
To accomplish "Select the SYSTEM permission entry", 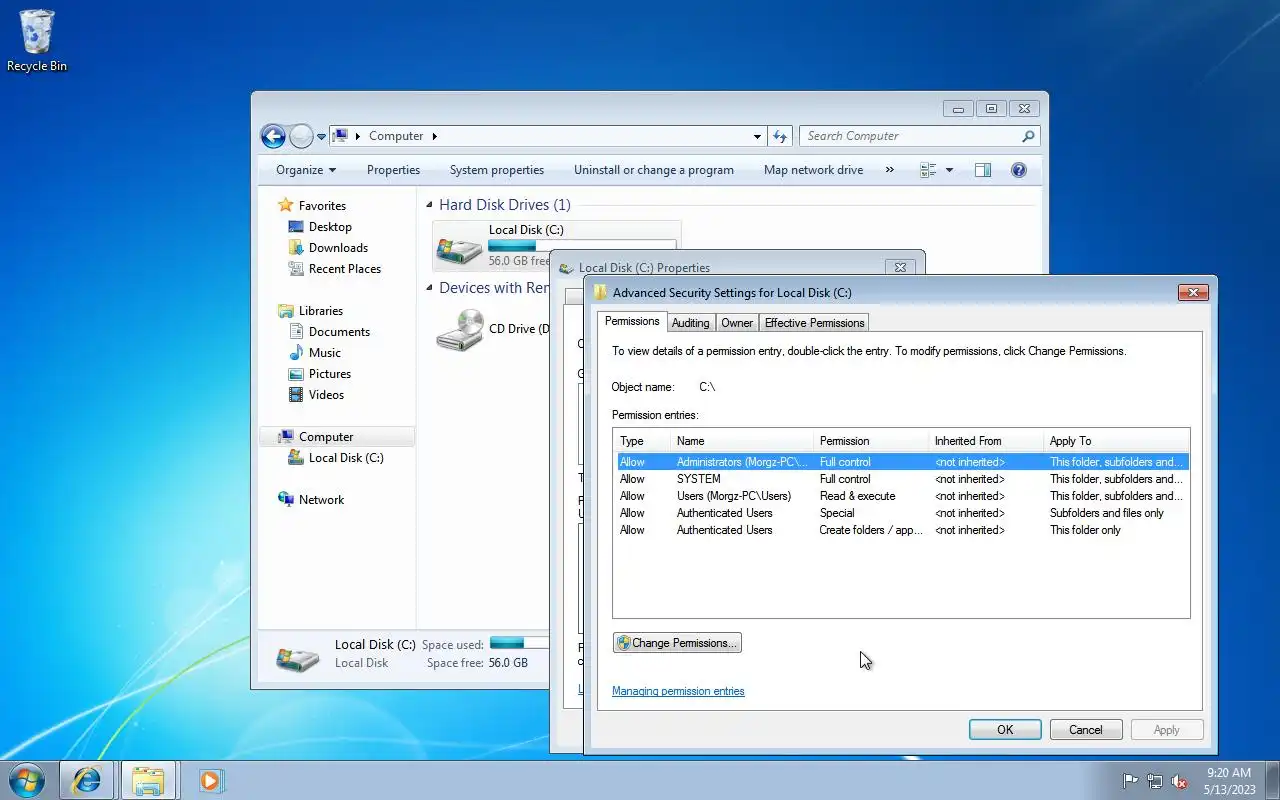I will 901,479.
